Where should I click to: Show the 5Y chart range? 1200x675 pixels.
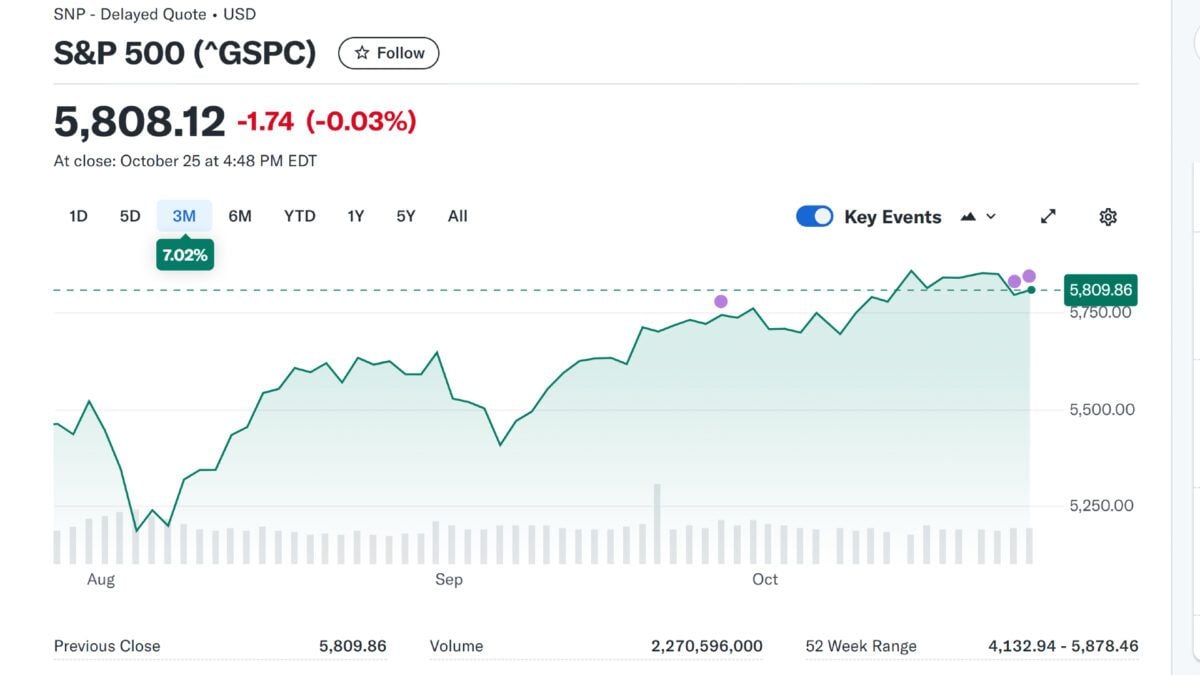point(406,216)
